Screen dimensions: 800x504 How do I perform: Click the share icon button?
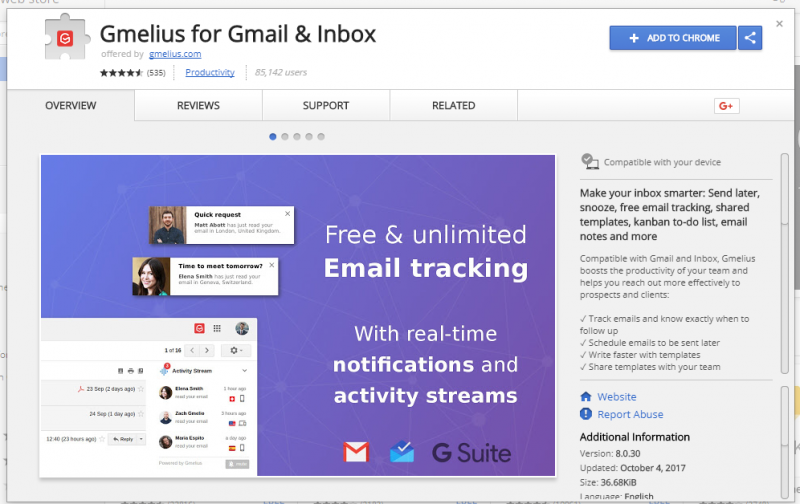(750, 38)
